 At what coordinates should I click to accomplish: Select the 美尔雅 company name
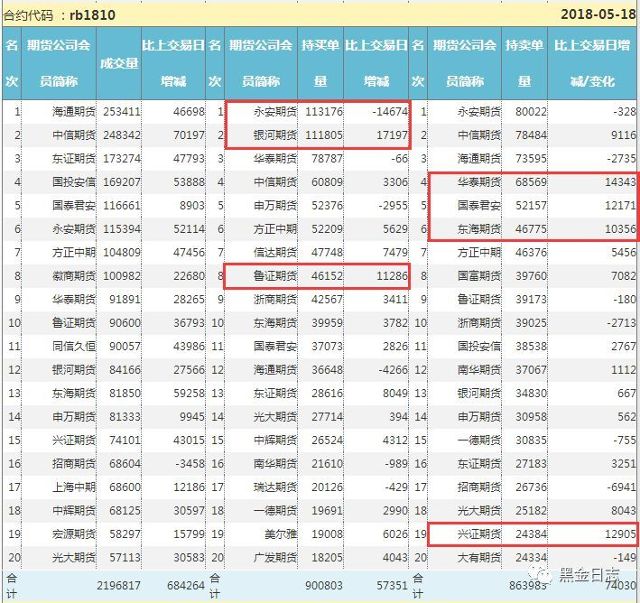coord(281,534)
